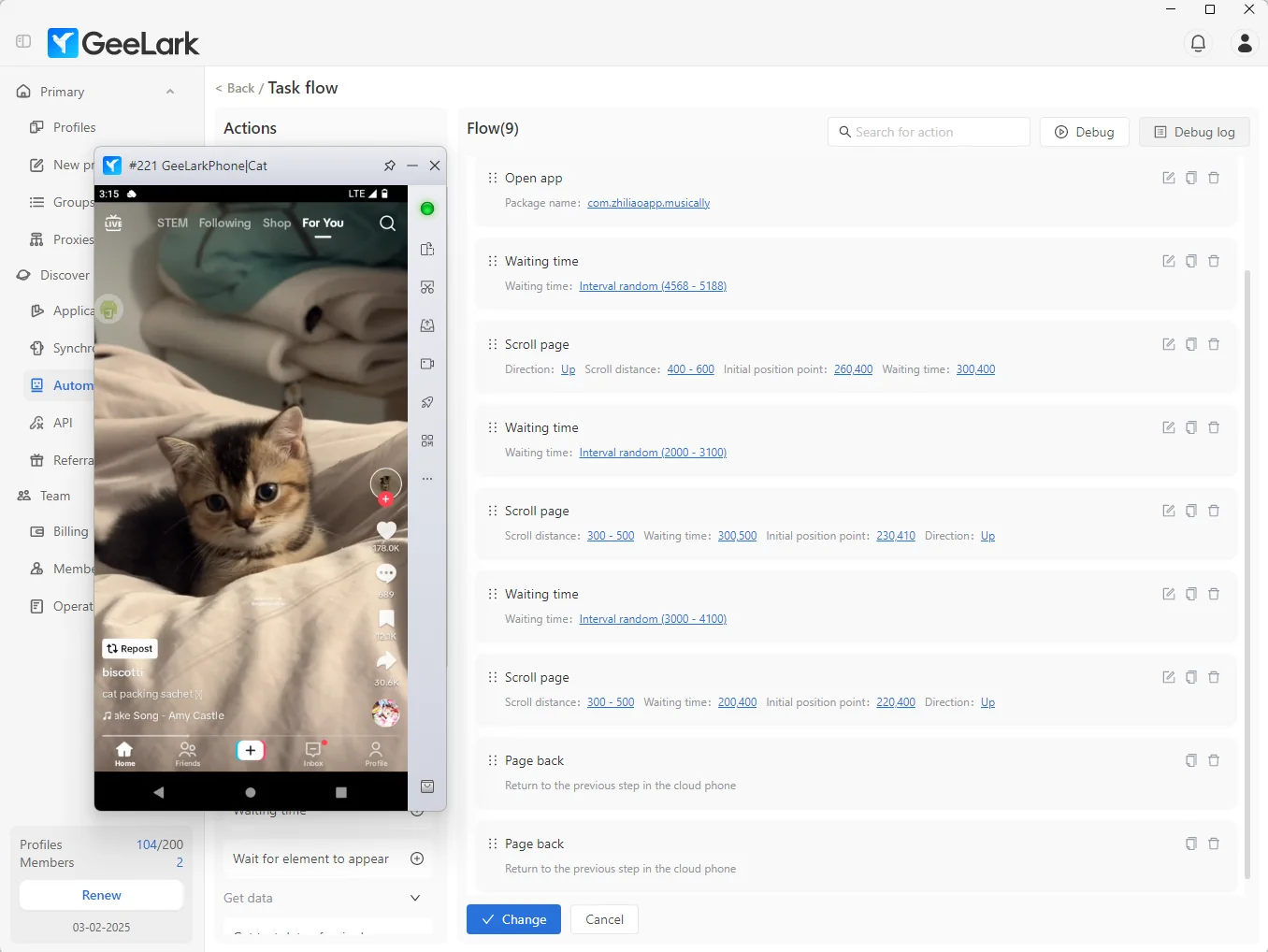This screenshot has width=1268, height=952.
Task: Collapse the sidebar panel toggle icon
Action: 23,41
